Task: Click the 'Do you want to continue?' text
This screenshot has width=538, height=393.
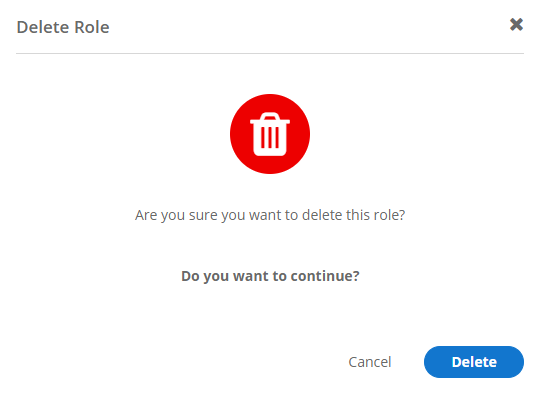Action: [x=270, y=276]
